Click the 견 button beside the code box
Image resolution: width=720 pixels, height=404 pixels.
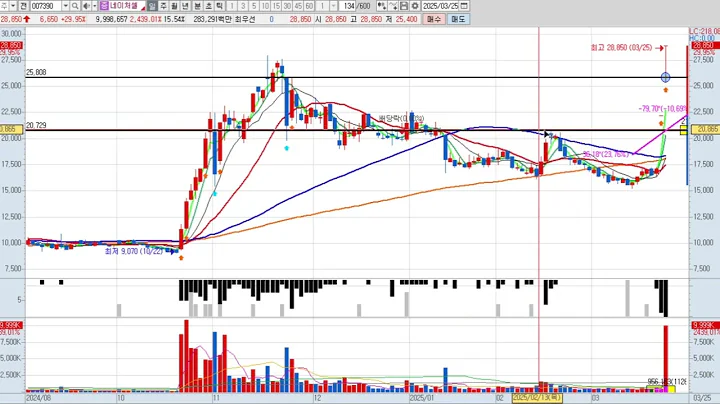[24, 6]
